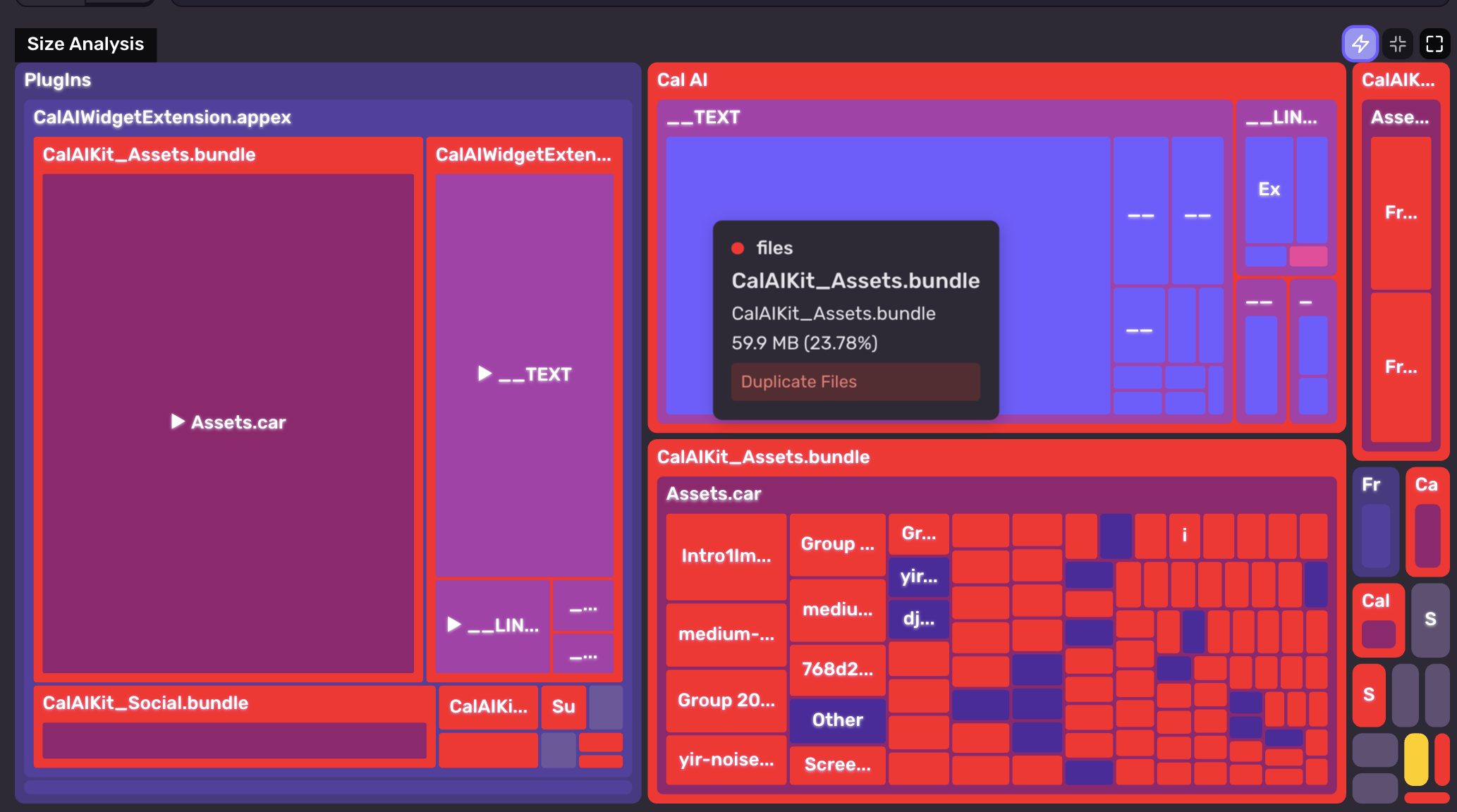Expand the __TEXT triangle in CalAIWidgetExtension
Image resolution: width=1457 pixels, height=812 pixels.
pos(484,374)
